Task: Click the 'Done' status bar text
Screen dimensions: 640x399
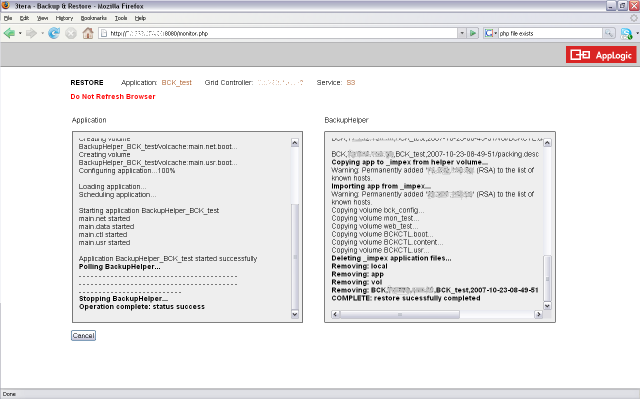Action: pyautogui.click(x=9, y=394)
